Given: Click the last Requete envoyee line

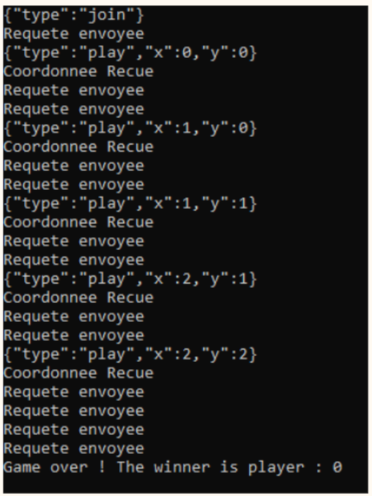Looking at the screenshot, I should point(74,448).
